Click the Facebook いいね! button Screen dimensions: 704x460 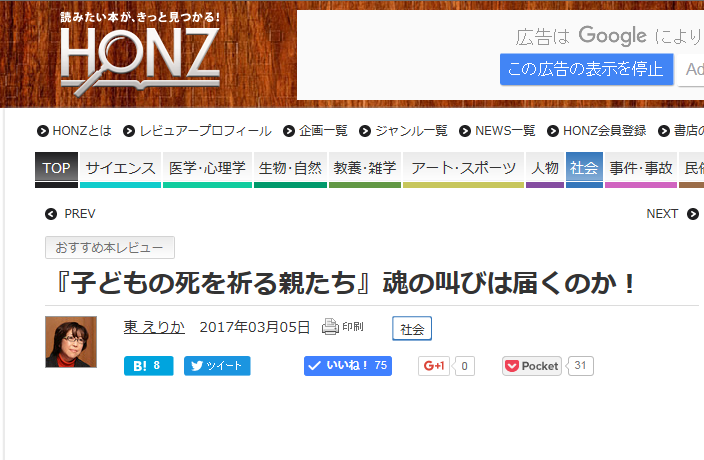348,366
